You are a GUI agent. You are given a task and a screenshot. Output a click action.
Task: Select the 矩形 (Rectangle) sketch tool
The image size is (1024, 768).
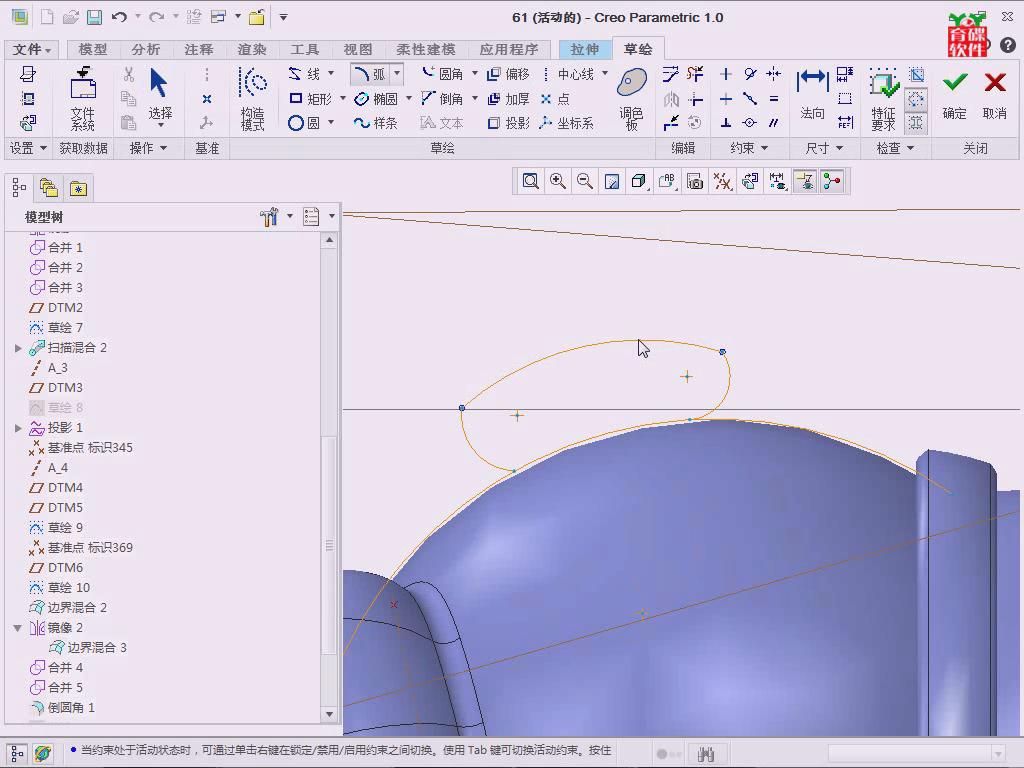[310, 99]
